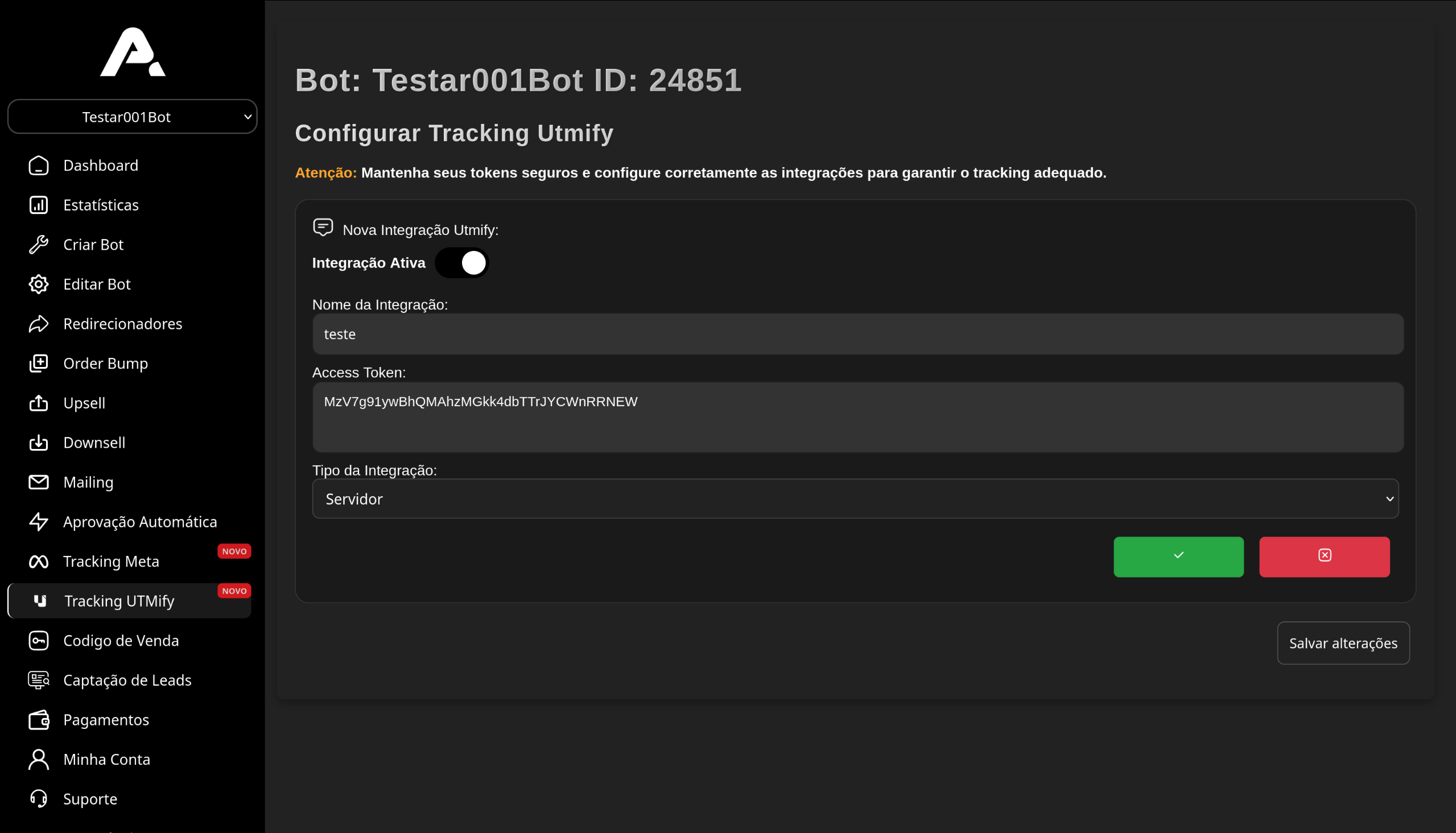Click the Nome da Integração field with teste
Screen dimensions: 1456x833
click(858, 334)
